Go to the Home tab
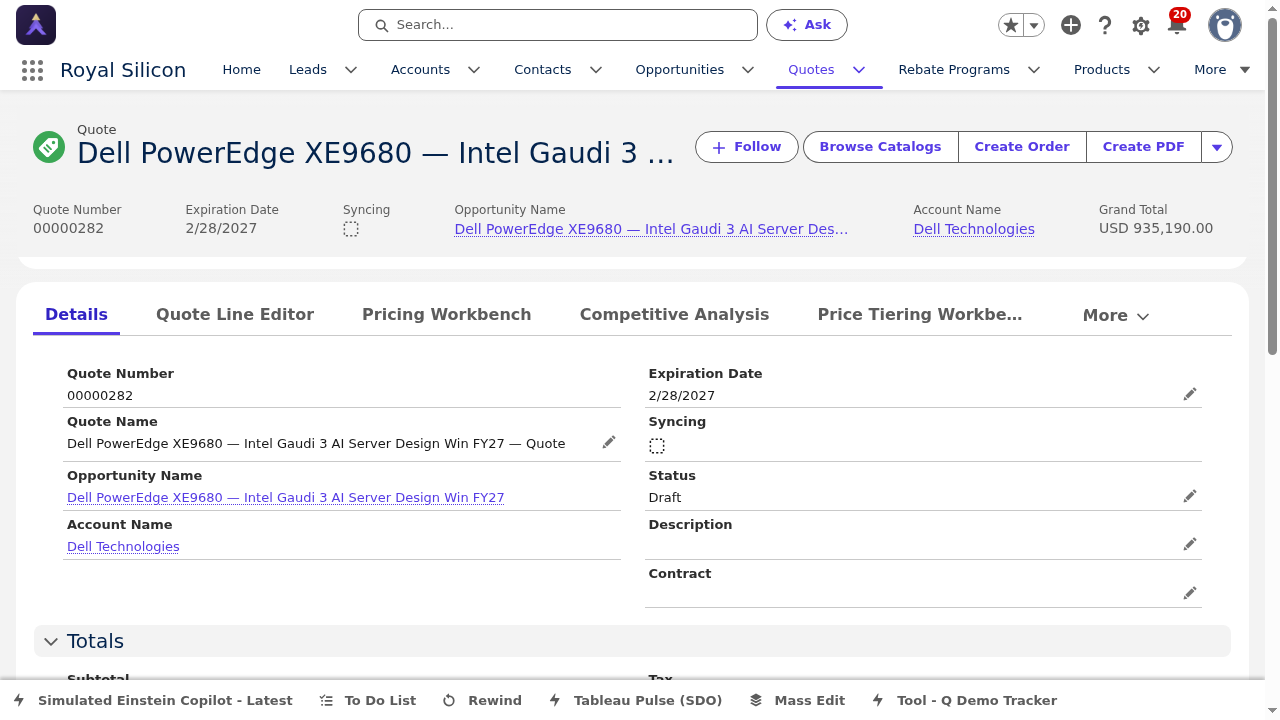1280x720 pixels. [241, 70]
